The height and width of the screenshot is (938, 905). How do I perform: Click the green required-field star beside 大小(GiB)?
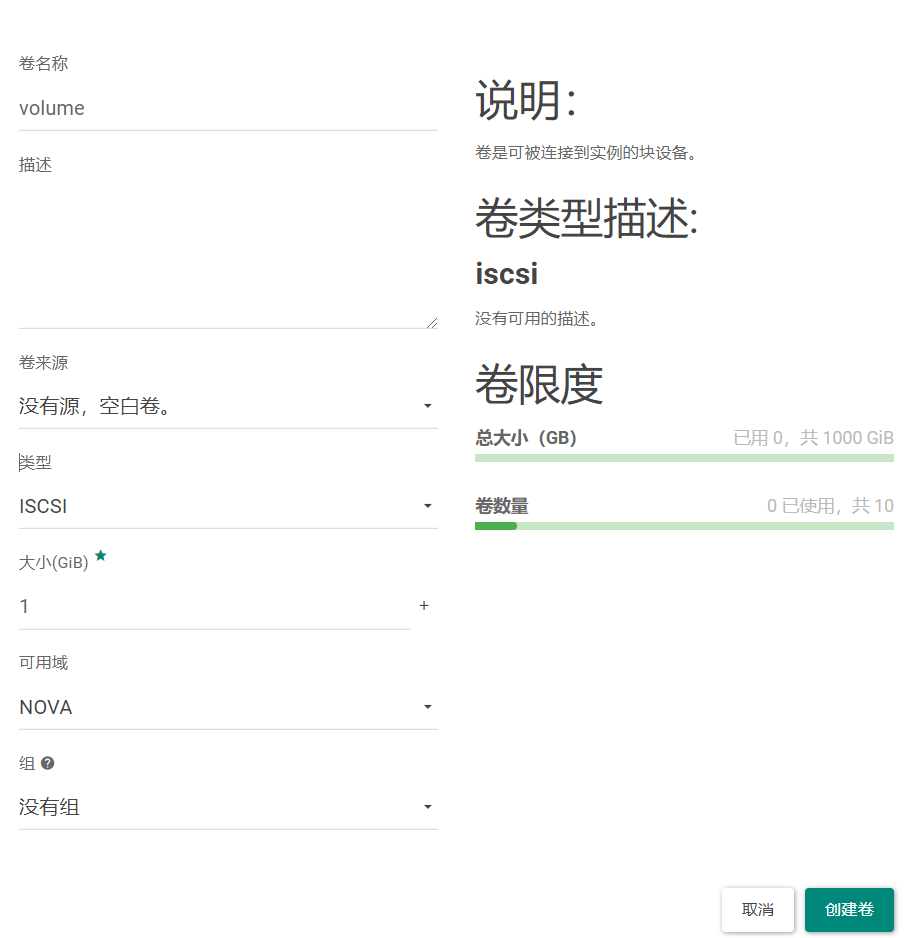pyautogui.click(x=100, y=557)
